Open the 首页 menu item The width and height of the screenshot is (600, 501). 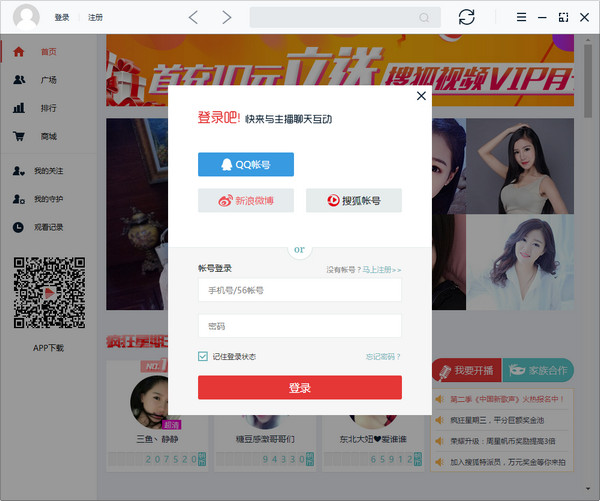tap(49, 52)
